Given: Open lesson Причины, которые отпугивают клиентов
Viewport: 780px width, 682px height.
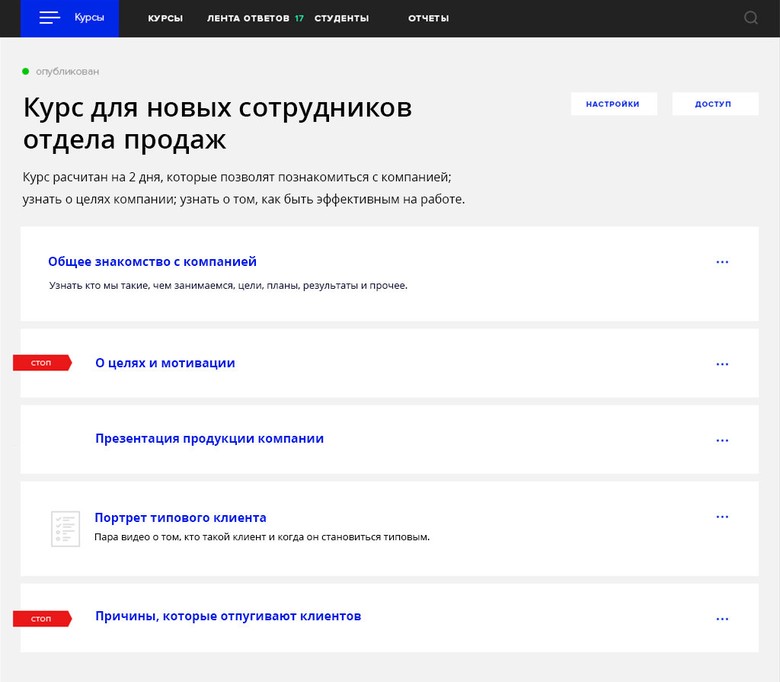Looking at the screenshot, I should pyautogui.click(x=228, y=616).
